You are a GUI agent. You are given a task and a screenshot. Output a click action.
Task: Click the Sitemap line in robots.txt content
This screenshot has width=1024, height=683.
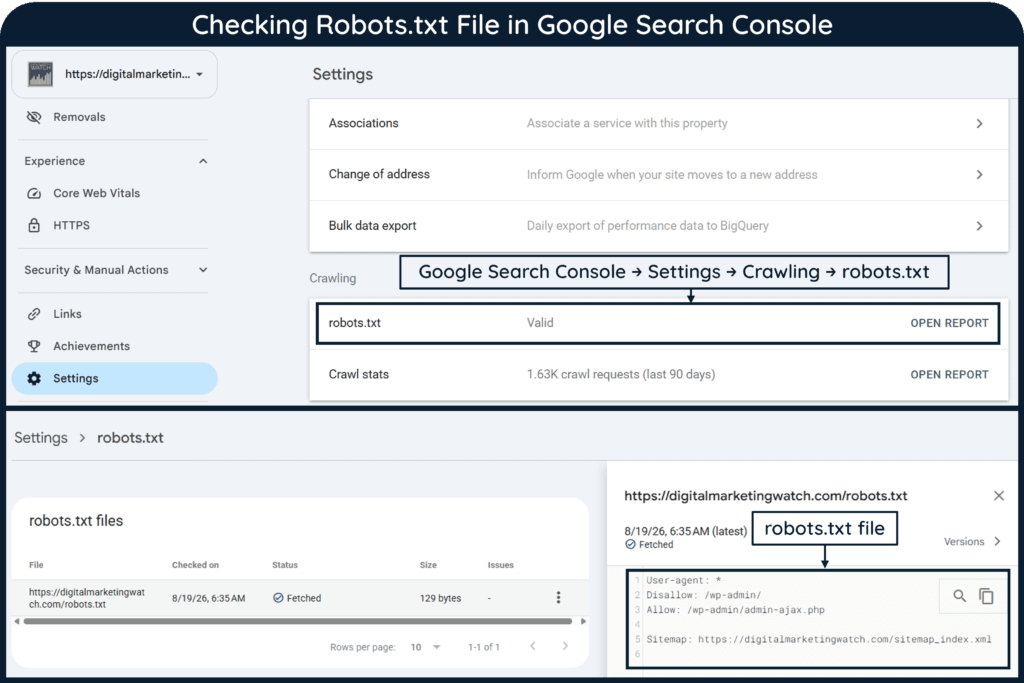tap(818, 639)
